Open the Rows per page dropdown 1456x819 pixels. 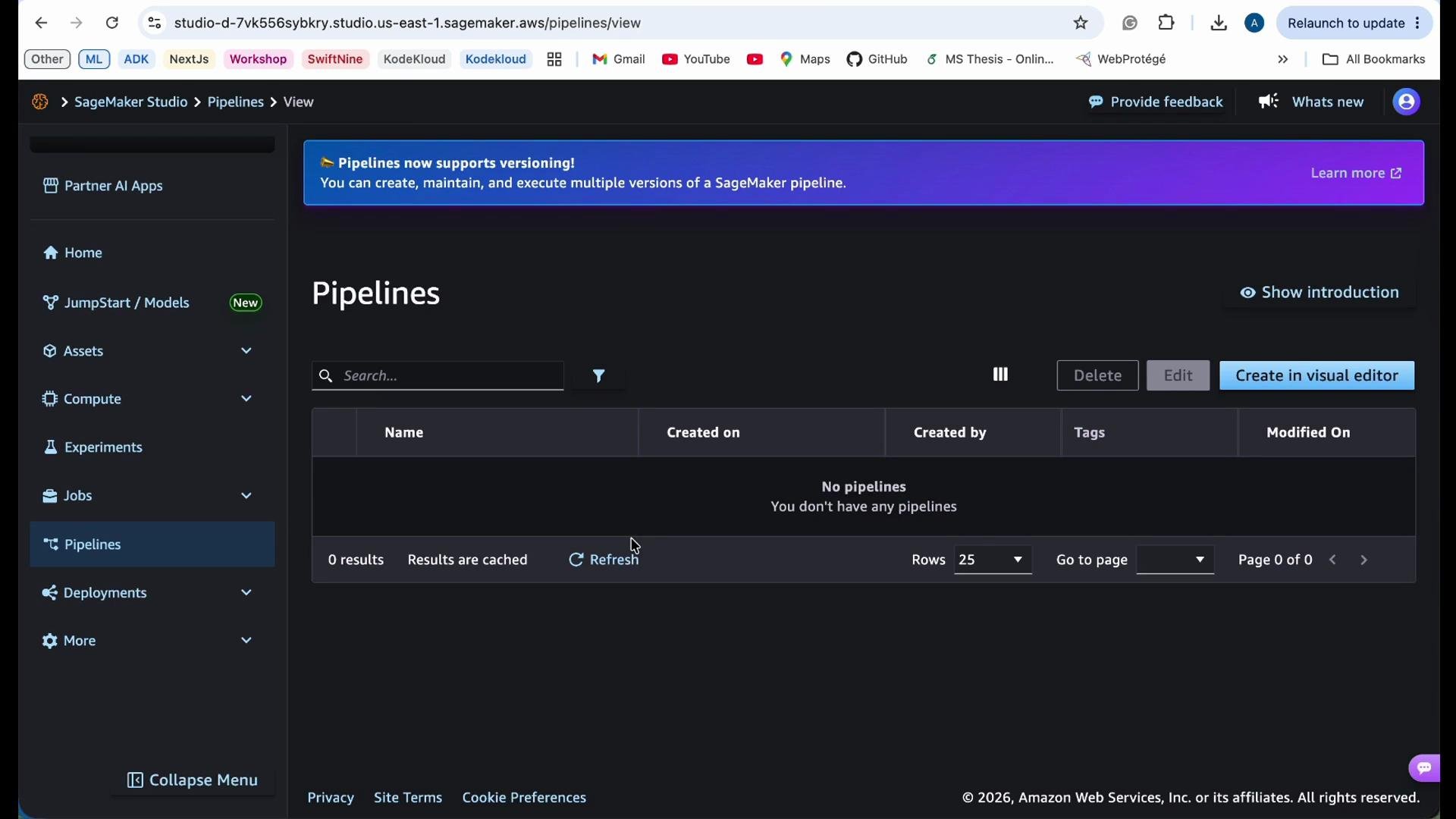(993, 560)
